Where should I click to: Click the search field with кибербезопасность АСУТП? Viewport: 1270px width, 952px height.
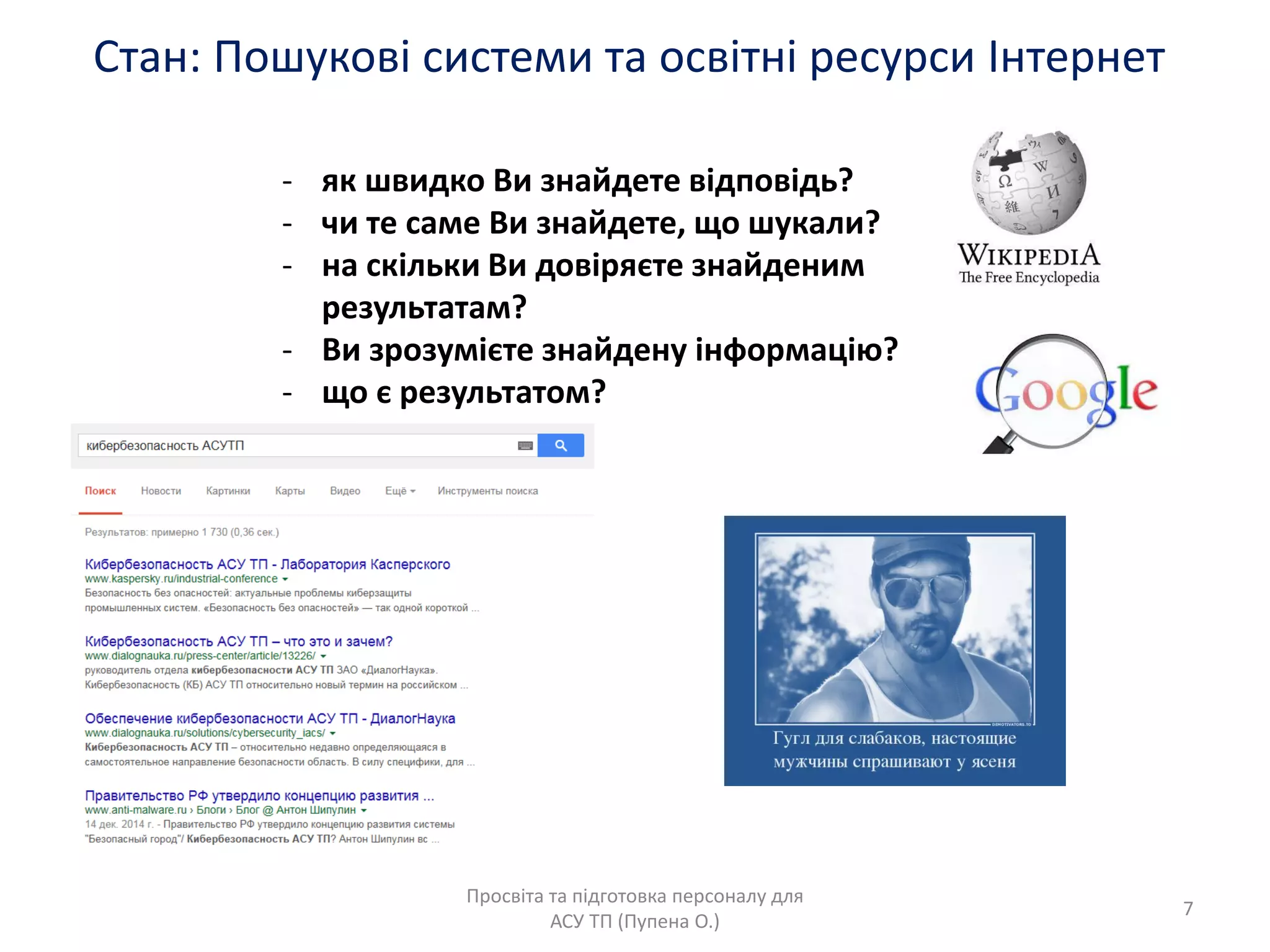308,445
